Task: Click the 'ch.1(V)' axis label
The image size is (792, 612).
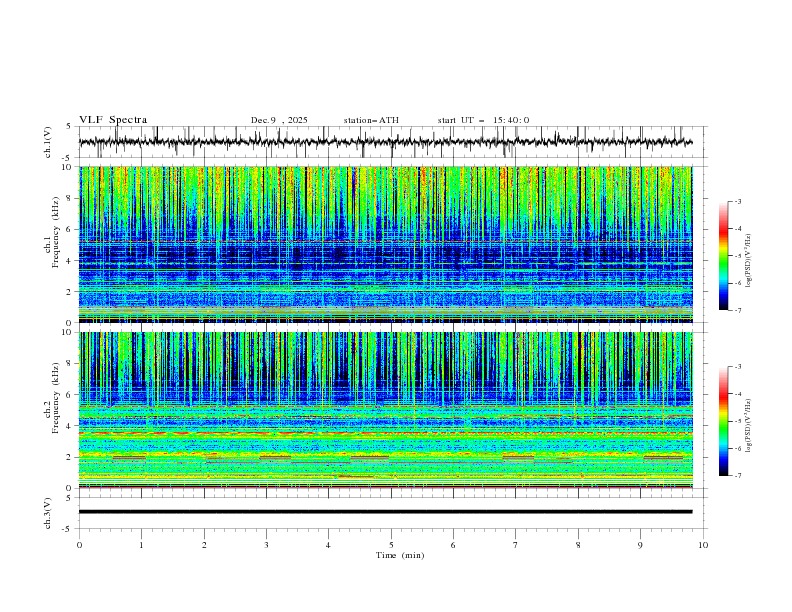Action: [48, 142]
